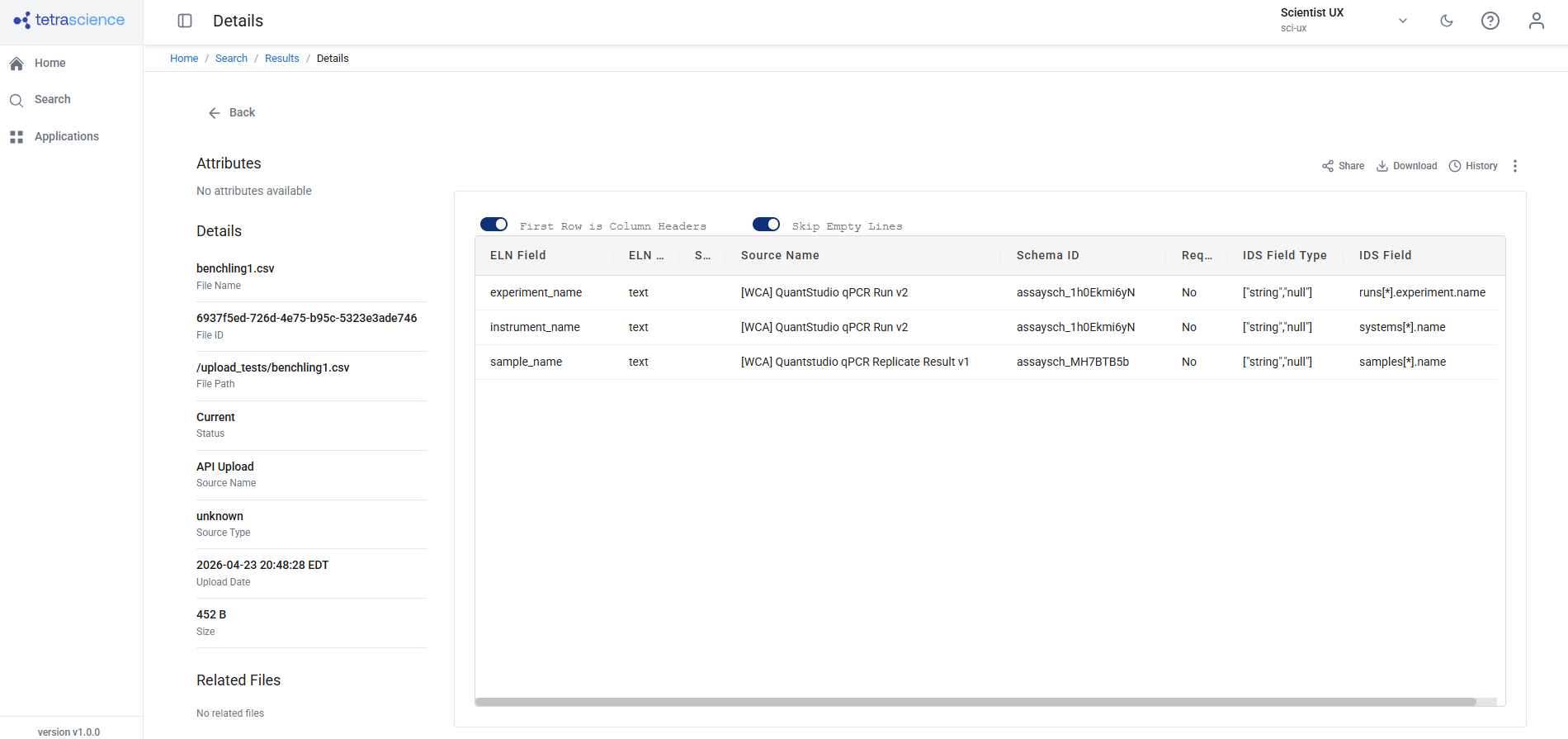This screenshot has width=1568, height=739.
Task: Open Applications in the sidebar
Action: (67, 136)
